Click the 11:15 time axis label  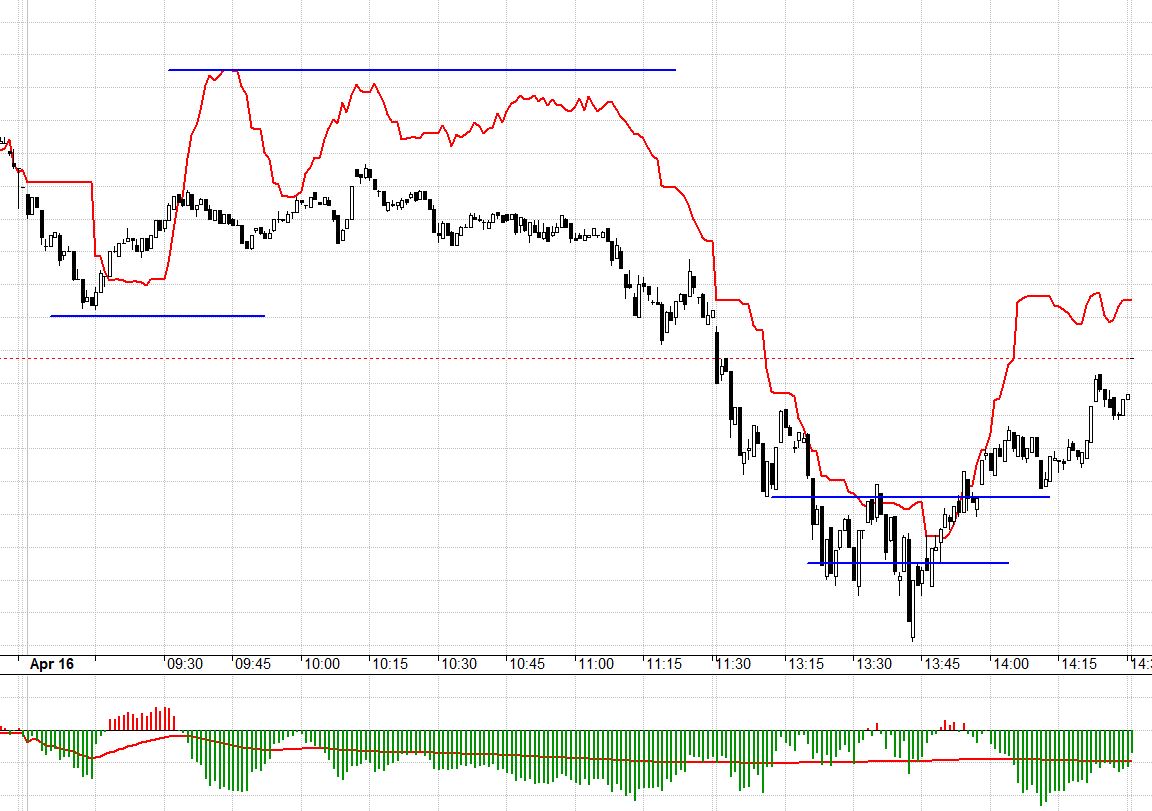coord(667,664)
